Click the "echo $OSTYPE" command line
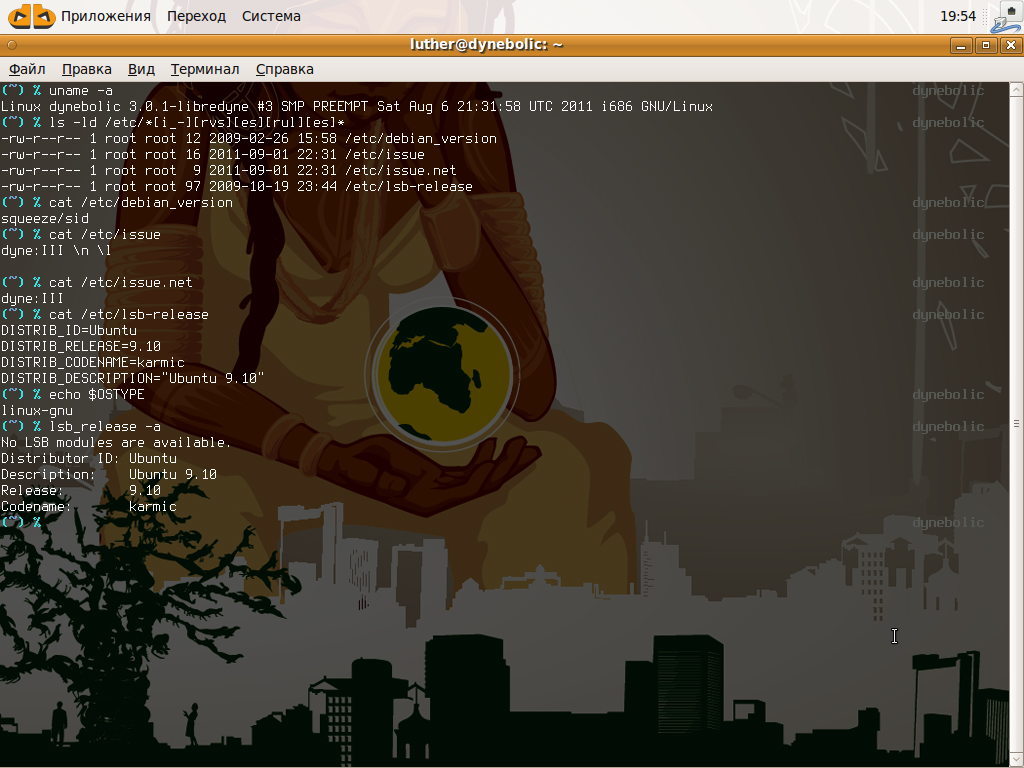The height and width of the screenshot is (768, 1024). (72, 394)
